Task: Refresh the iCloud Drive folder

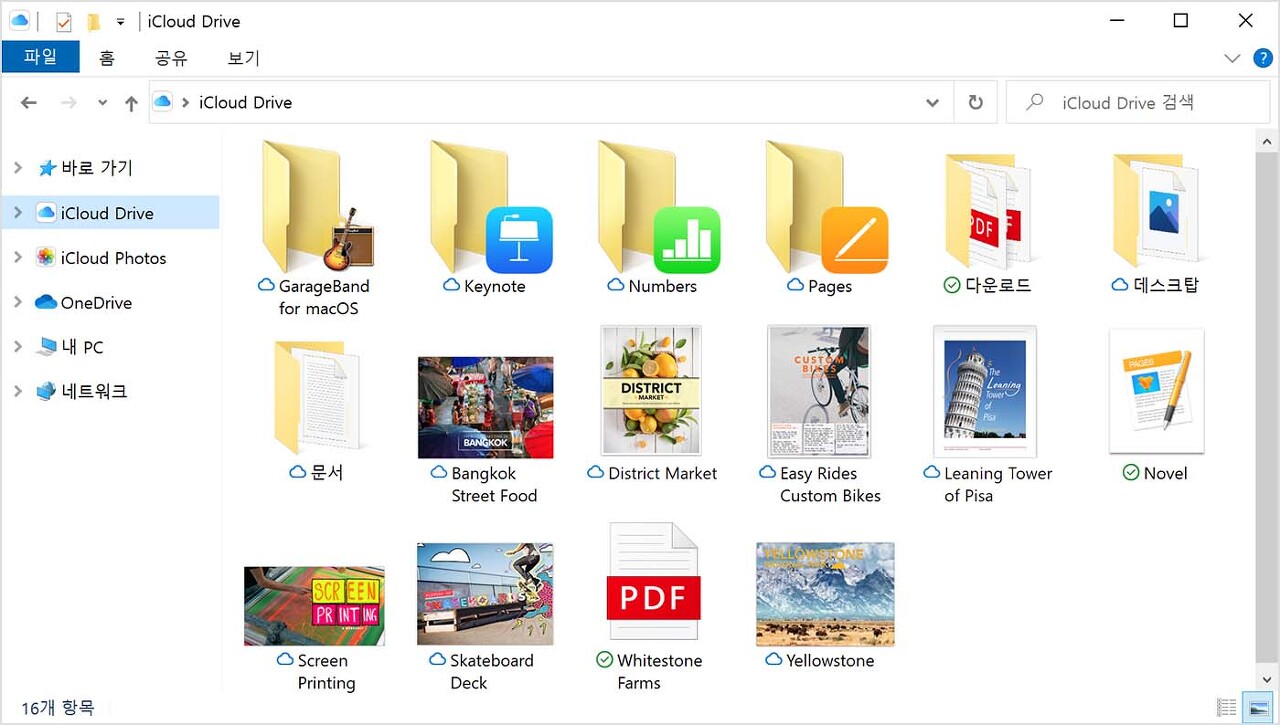Action: 975,102
